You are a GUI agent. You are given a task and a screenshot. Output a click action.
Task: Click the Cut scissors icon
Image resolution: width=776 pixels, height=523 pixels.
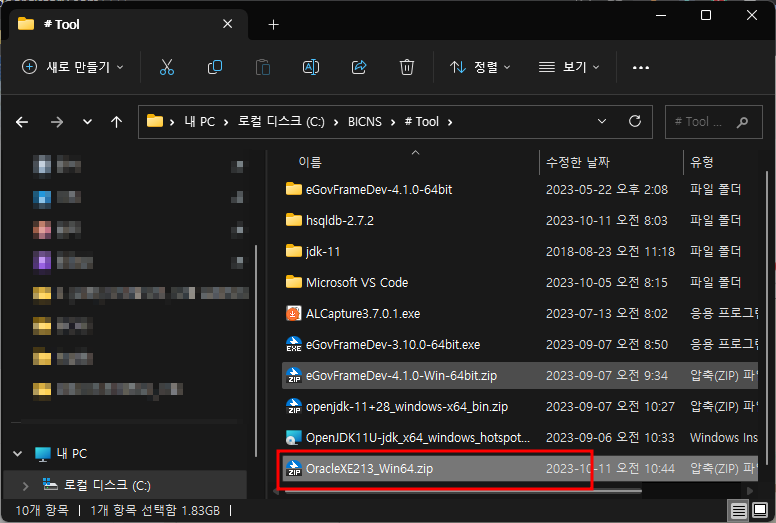point(167,67)
